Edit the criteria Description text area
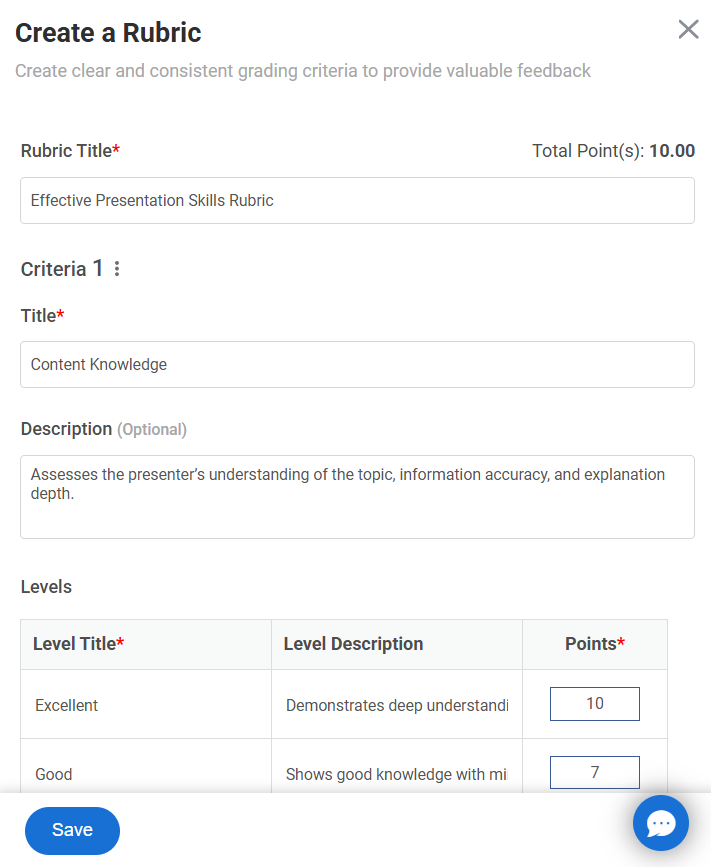The height and width of the screenshot is (867, 711). point(357,497)
